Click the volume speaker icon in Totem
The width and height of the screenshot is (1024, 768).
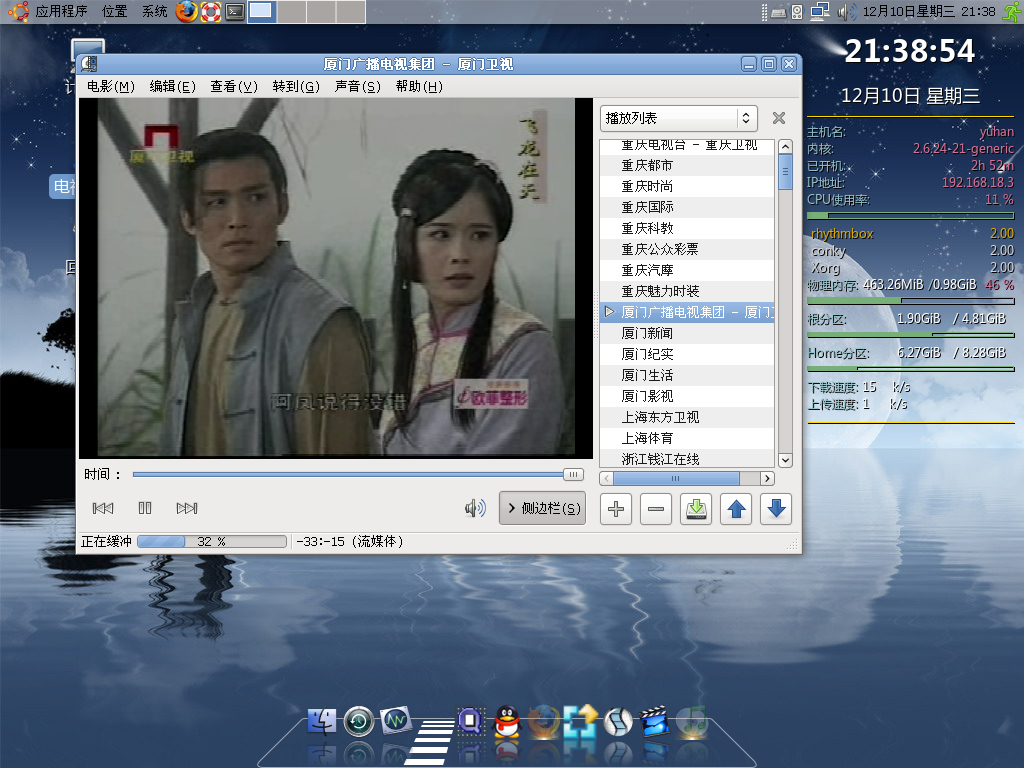coord(475,508)
